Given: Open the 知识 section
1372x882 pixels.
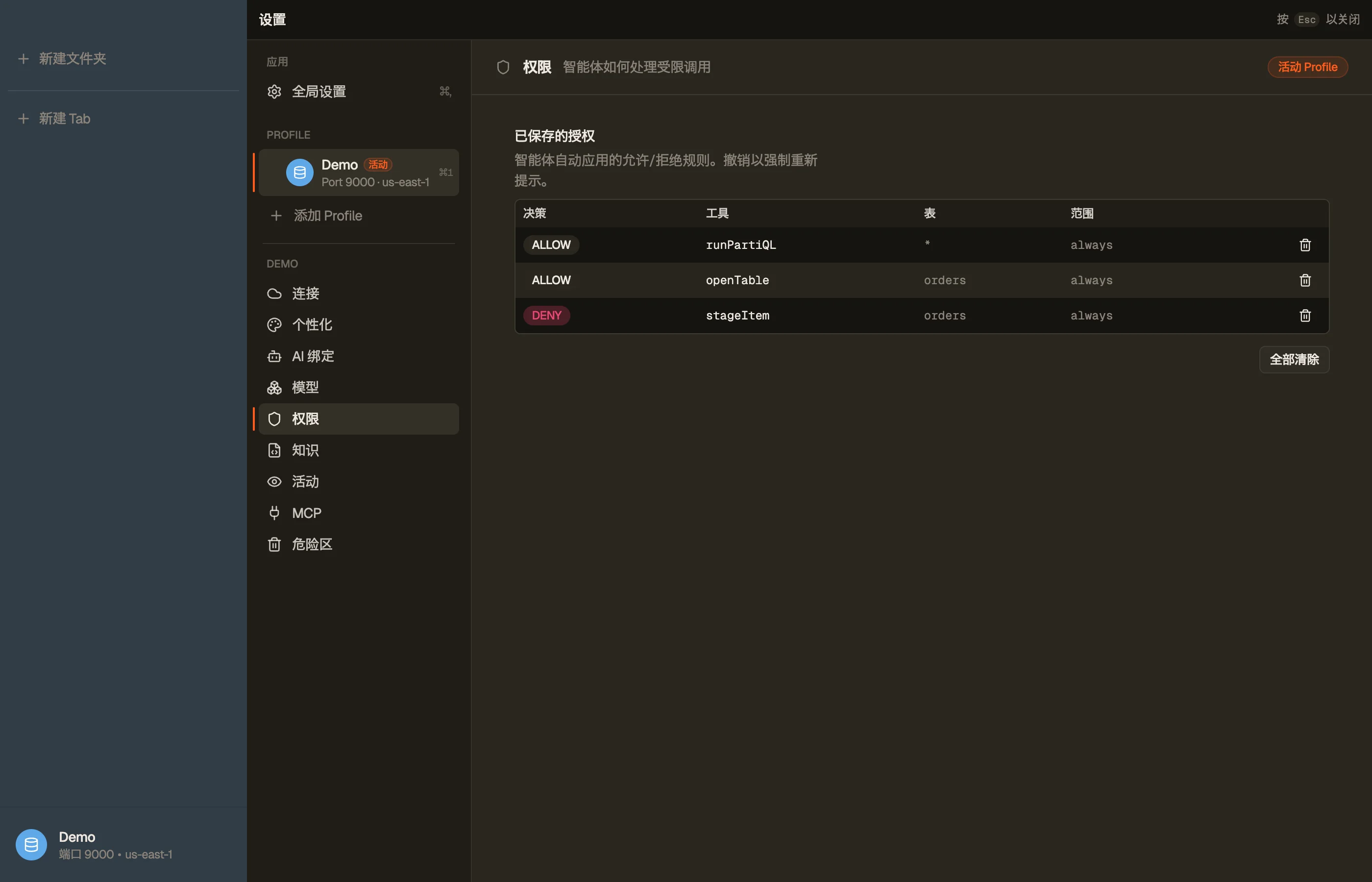Looking at the screenshot, I should 359,450.
